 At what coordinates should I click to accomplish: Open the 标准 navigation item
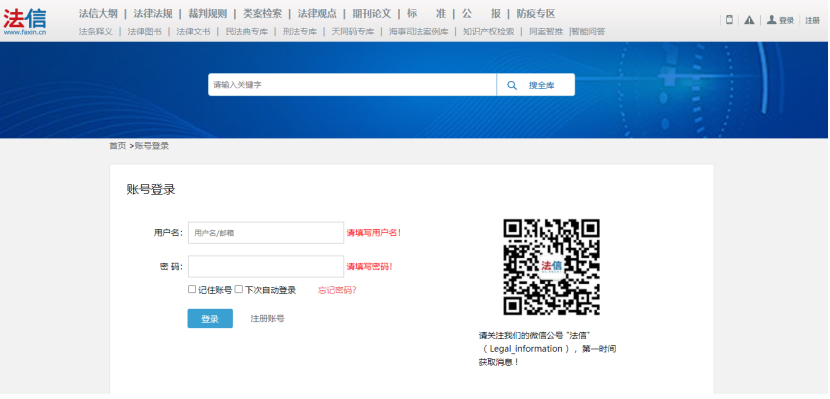tap(427, 14)
